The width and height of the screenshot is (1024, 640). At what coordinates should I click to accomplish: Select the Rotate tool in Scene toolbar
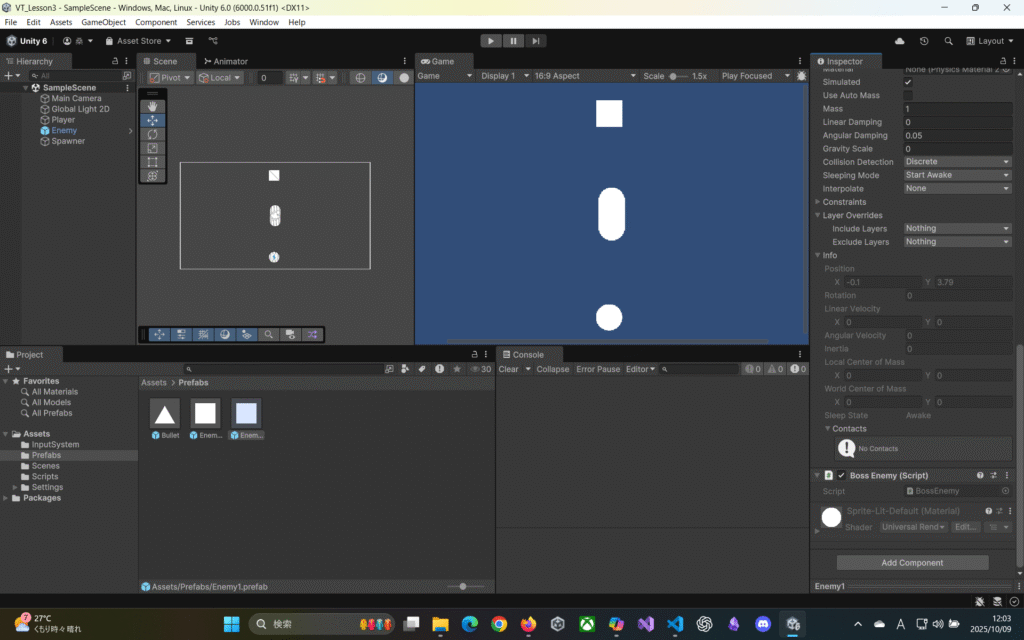coord(152,134)
